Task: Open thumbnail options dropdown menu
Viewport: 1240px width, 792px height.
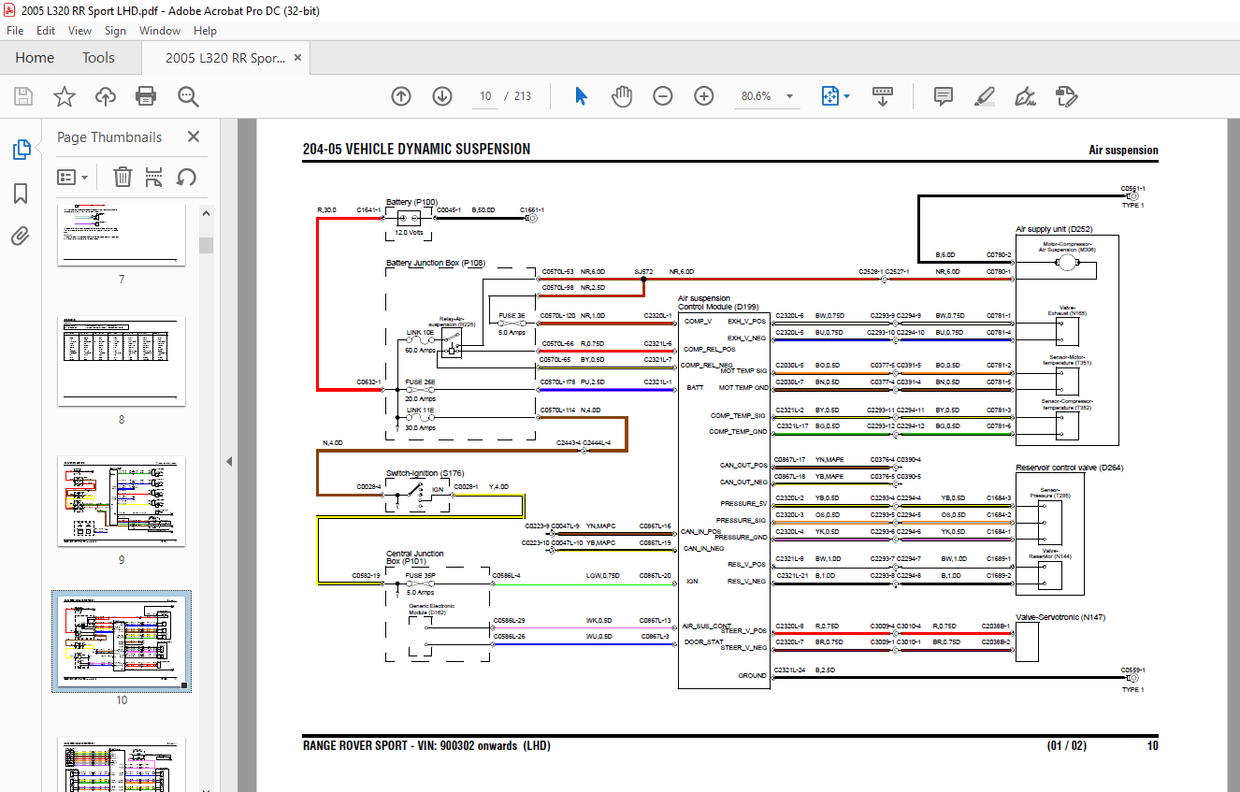Action: click(x=73, y=177)
